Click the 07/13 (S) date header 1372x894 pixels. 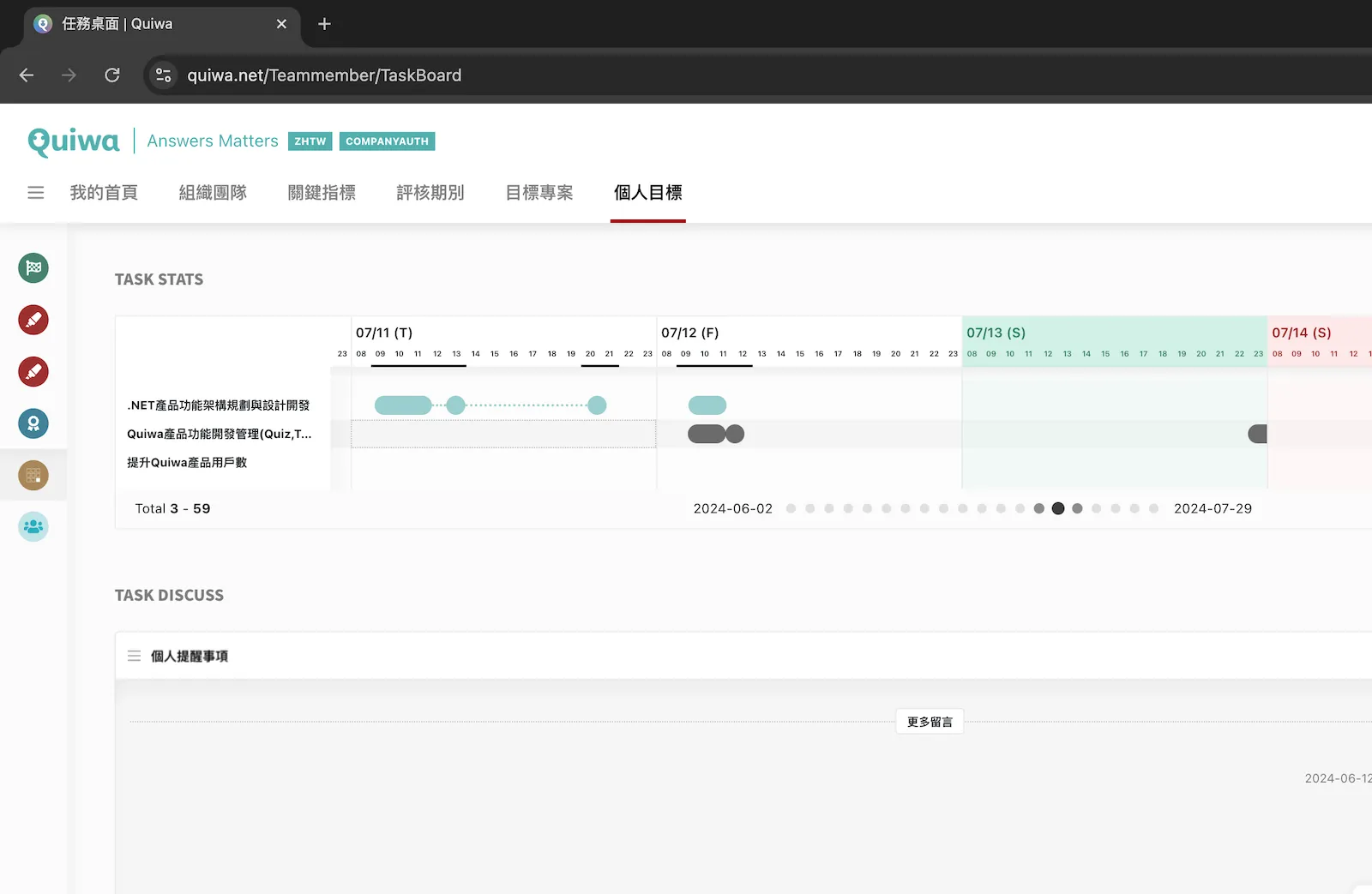tap(996, 333)
